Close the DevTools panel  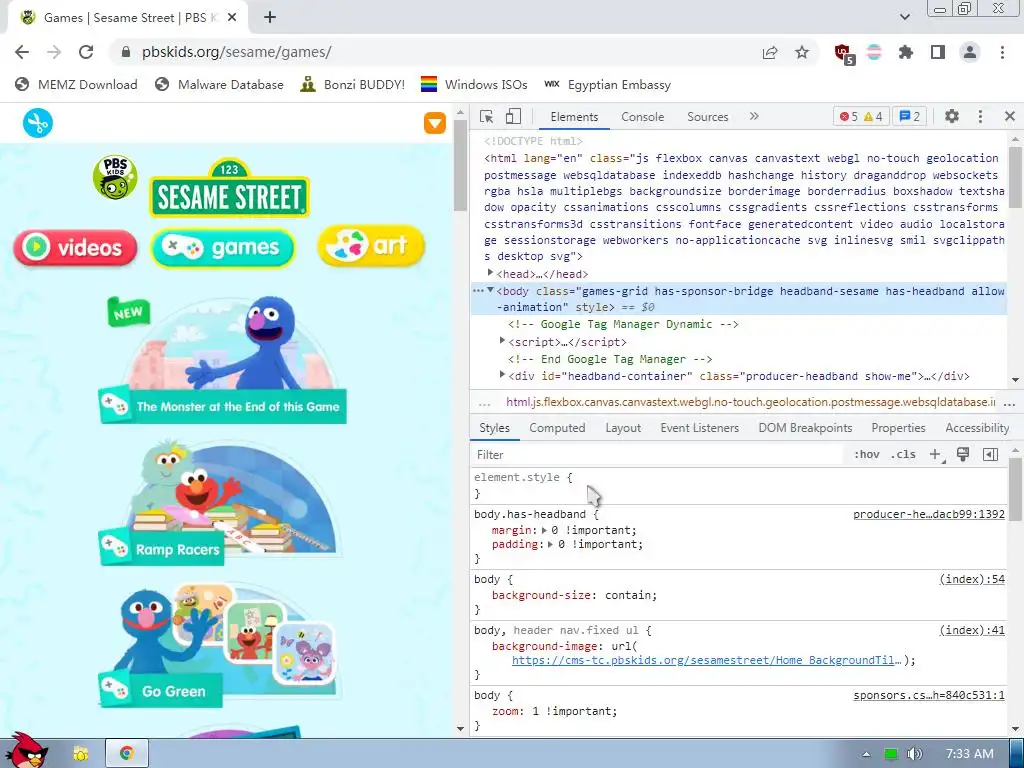[x=1010, y=116]
